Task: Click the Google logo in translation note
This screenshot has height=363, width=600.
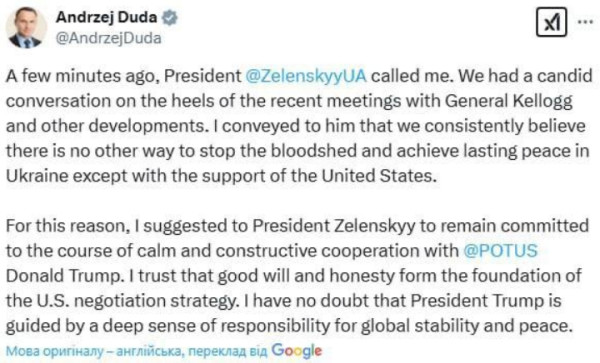Action: point(297,351)
